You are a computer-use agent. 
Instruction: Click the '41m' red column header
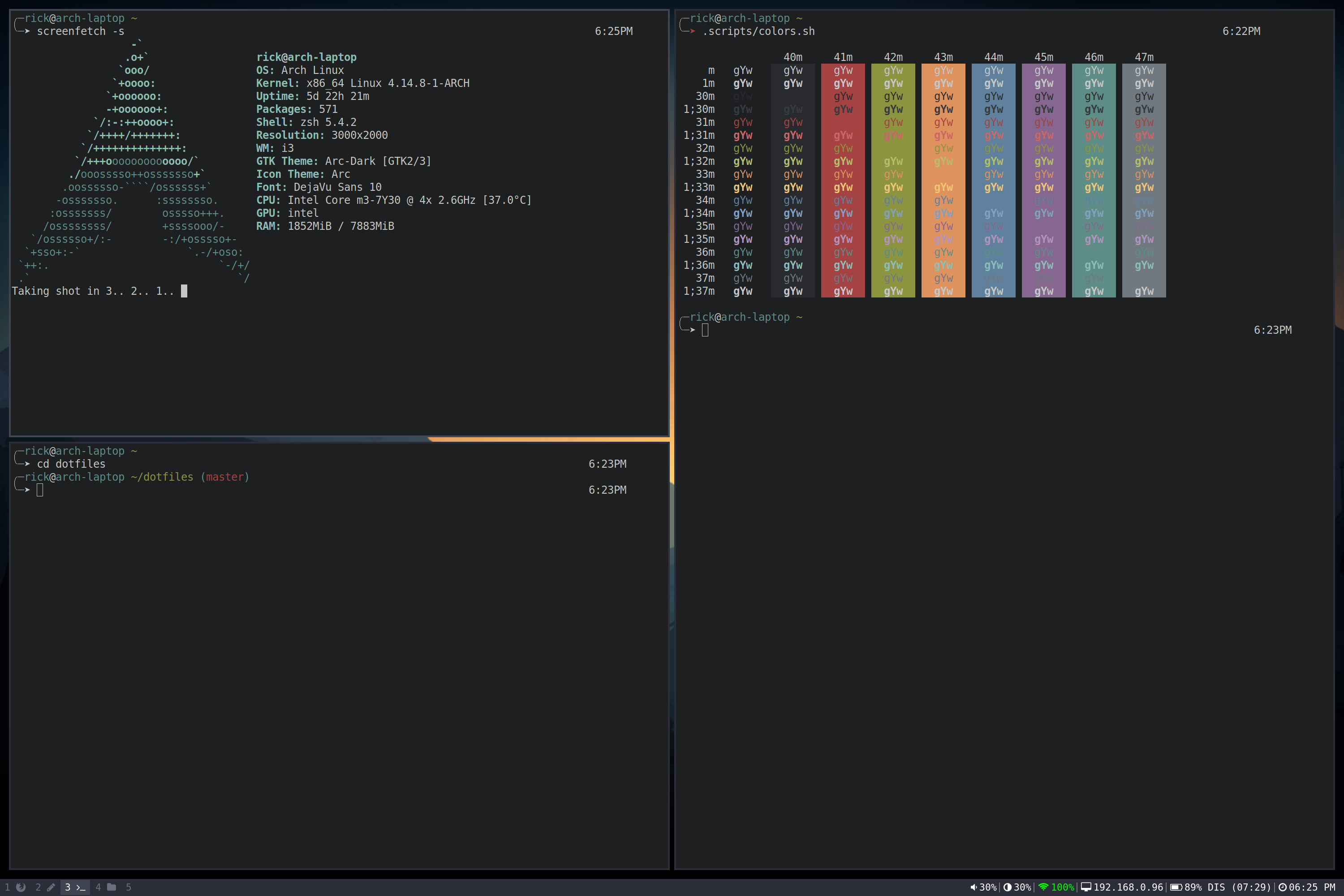(x=843, y=57)
